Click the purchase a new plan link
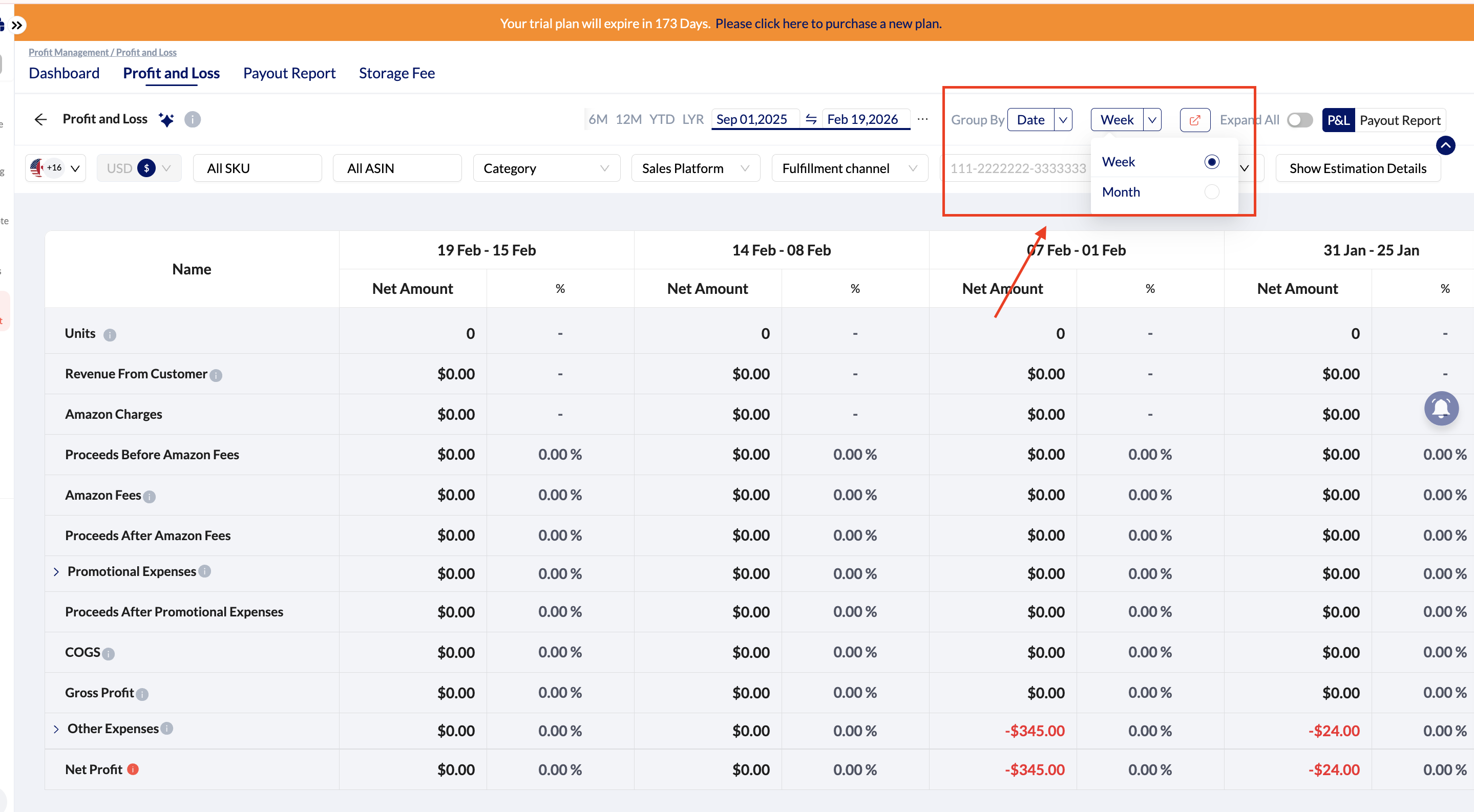This screenshot has width=1474, height=812. [x=828, y=24]
